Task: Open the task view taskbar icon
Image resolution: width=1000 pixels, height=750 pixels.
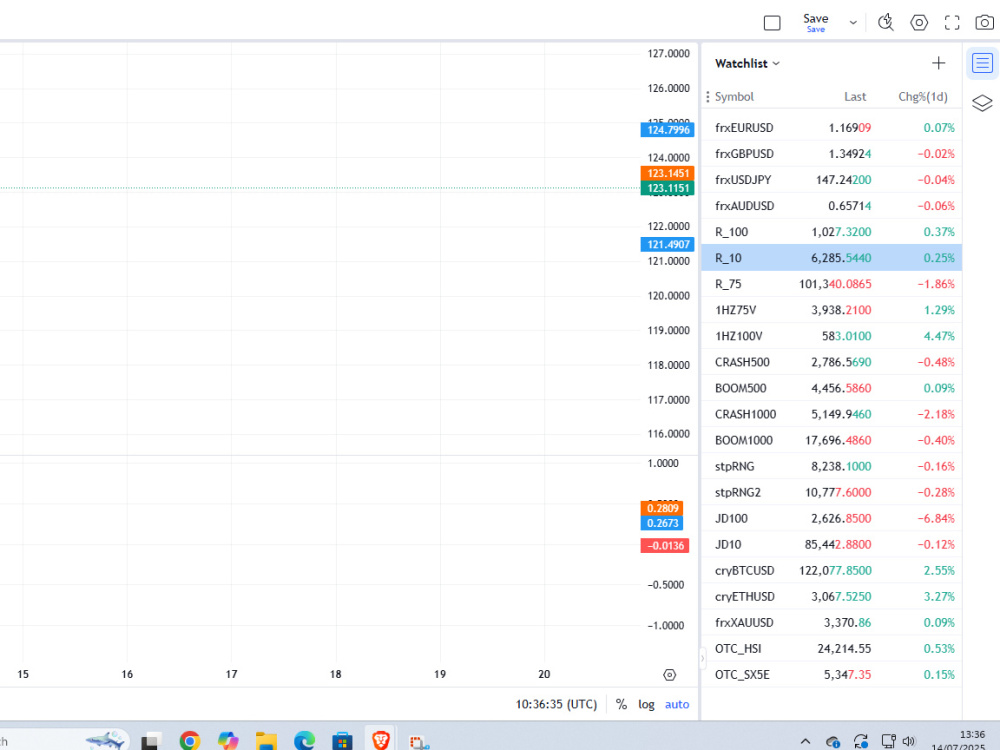Action: (151, 742)
